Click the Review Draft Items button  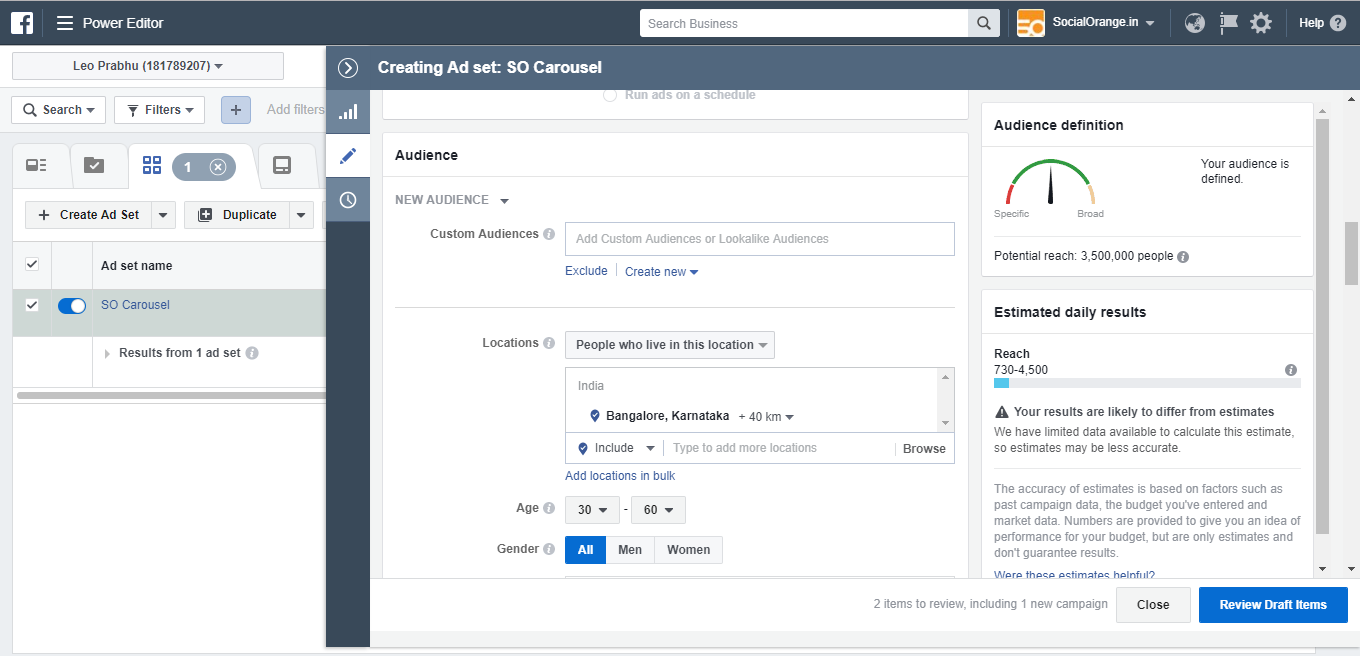pyautogui.click(x=1272, y=604)
